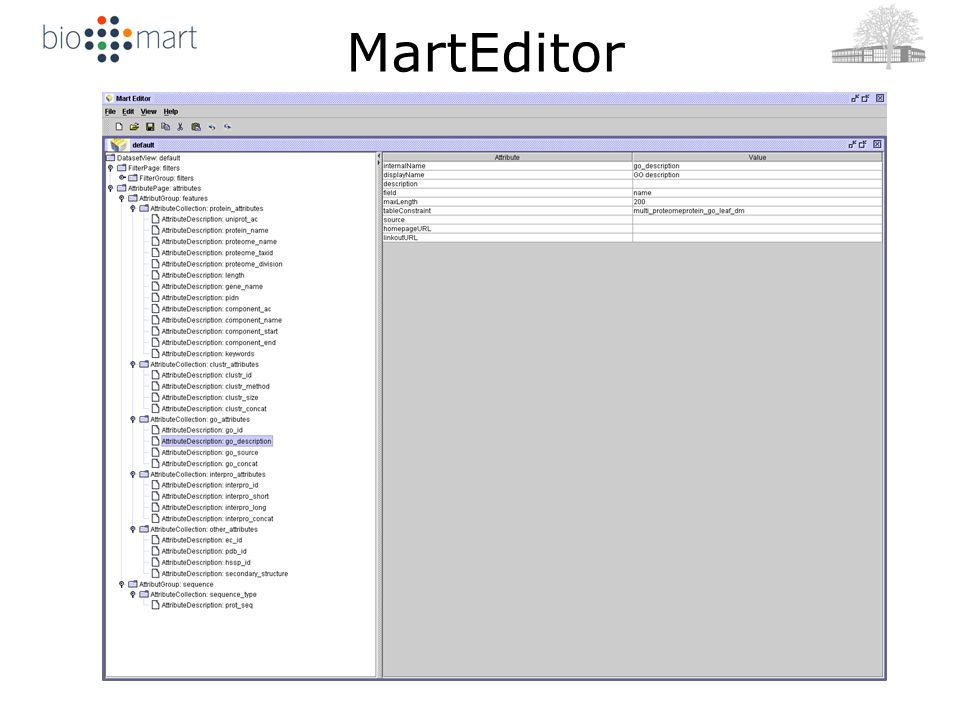Click the document icon beside go_id
Screen dimensions: 960x720
pyautogui.click(x=156, y=430)
